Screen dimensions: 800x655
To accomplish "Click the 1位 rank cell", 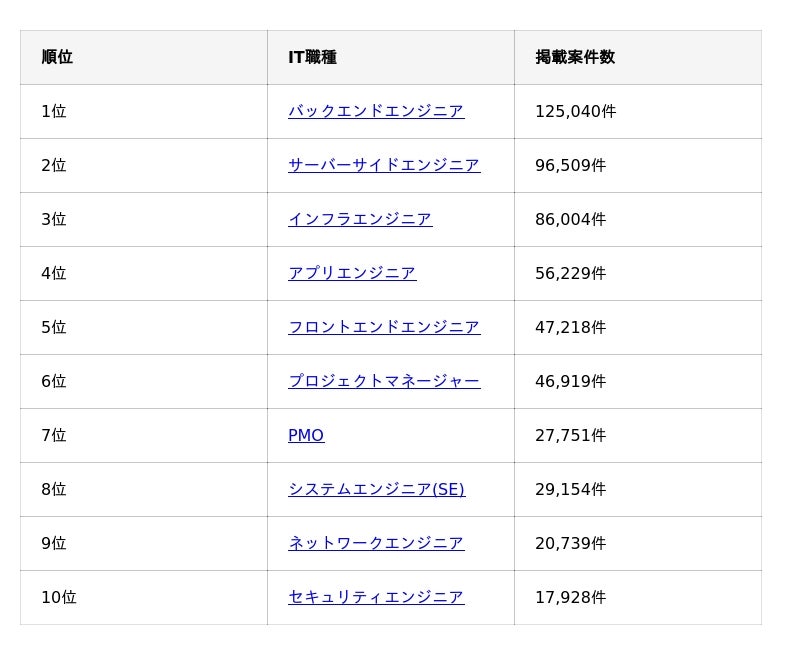I will (54, 111).
